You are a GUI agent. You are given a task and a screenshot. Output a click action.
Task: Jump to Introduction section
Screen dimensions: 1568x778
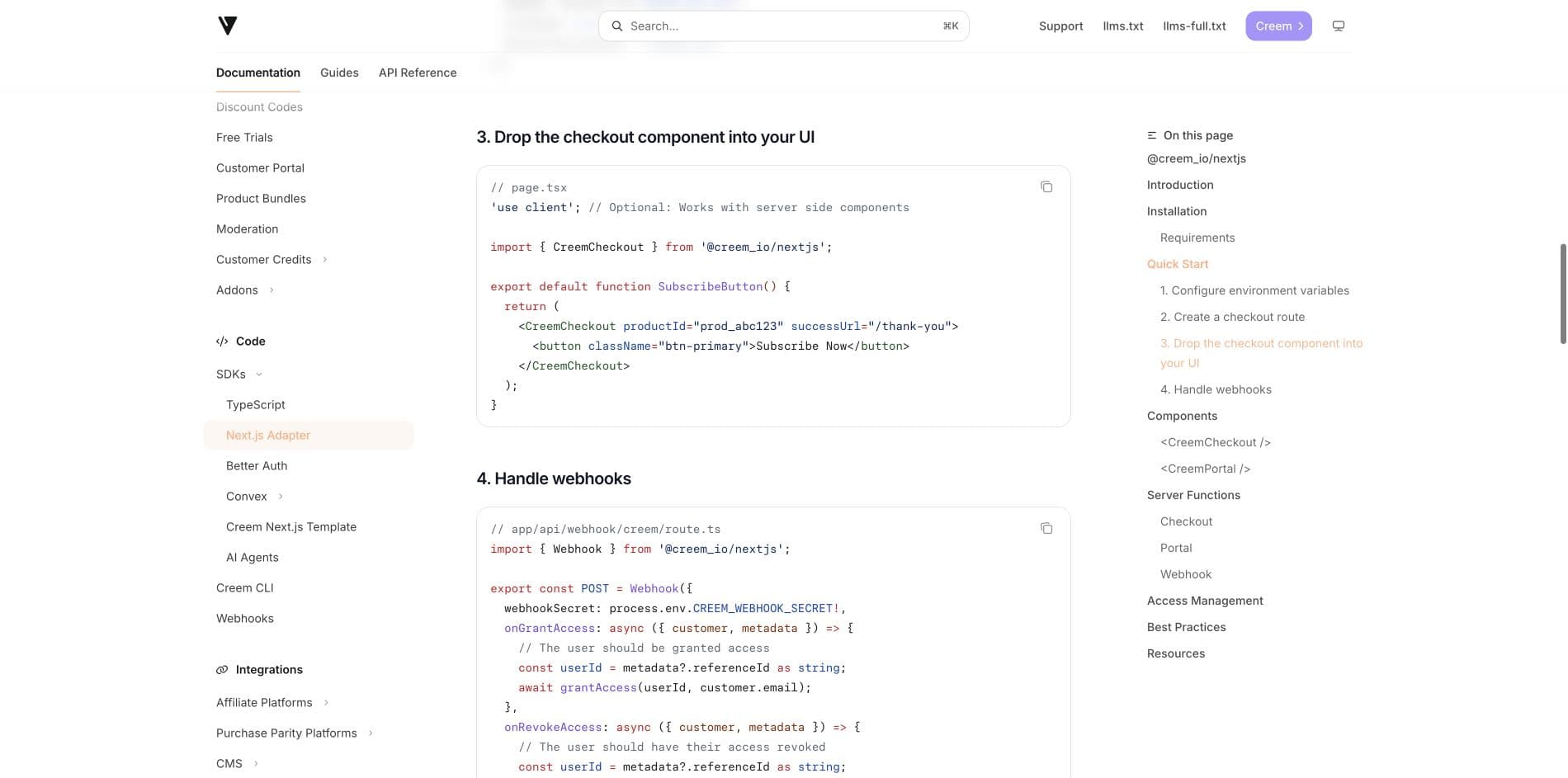point(1180,185)
